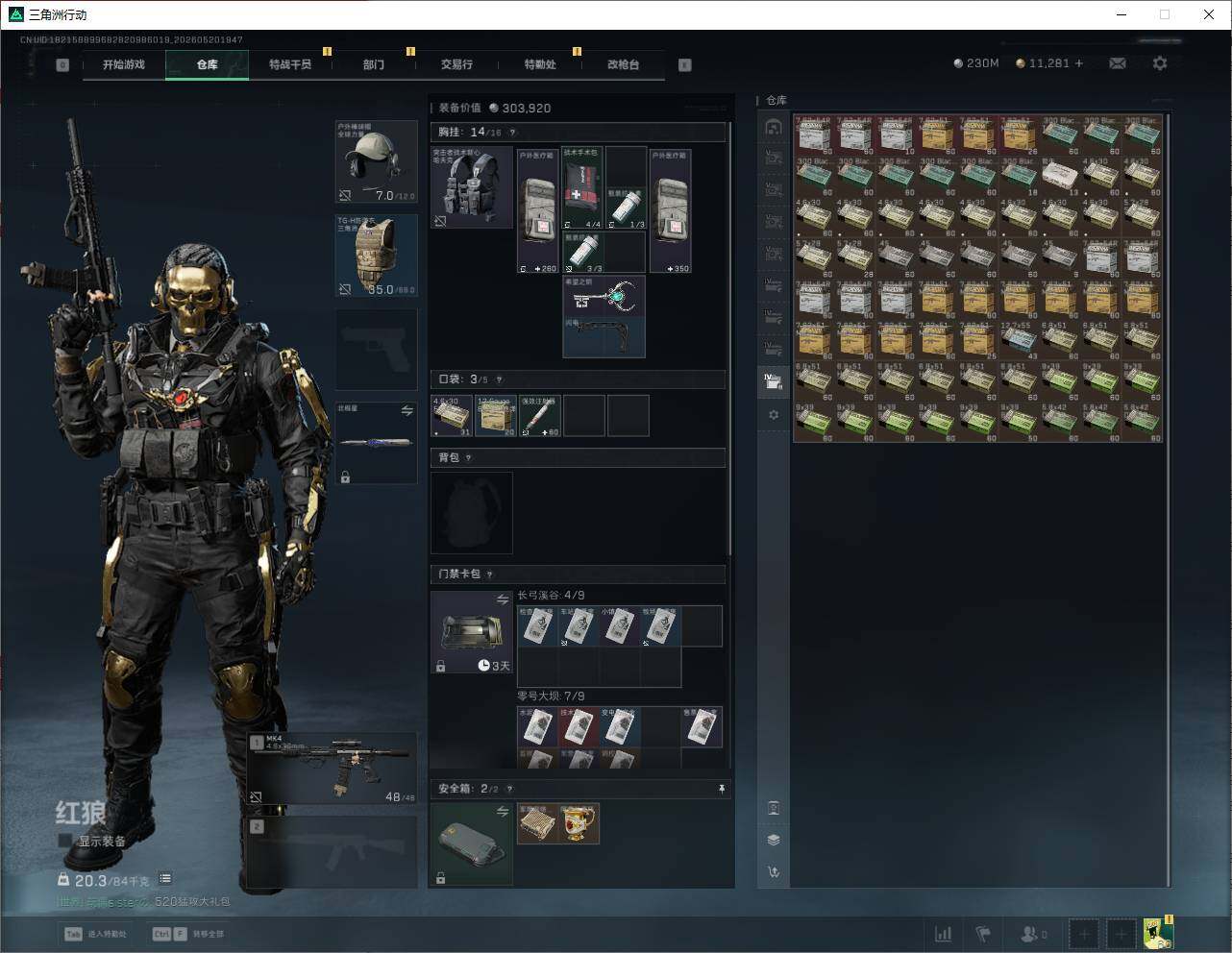Click the stacked layers sort icon

tap(774, 840)
